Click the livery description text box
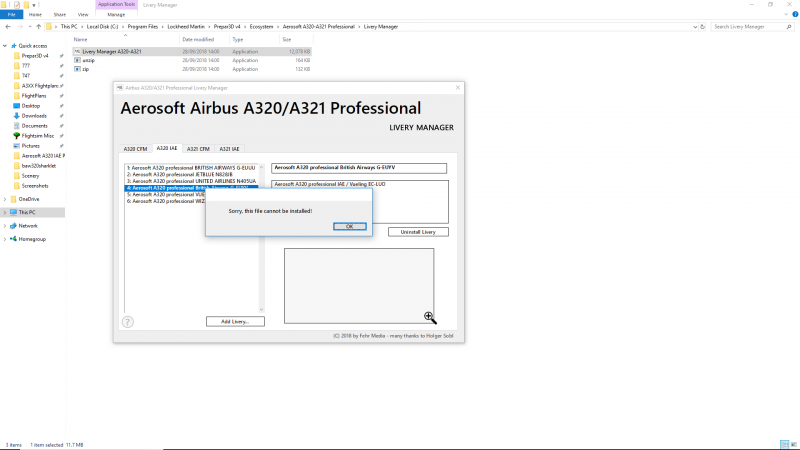This screenshot has width=800, height=450. point(360,202)
